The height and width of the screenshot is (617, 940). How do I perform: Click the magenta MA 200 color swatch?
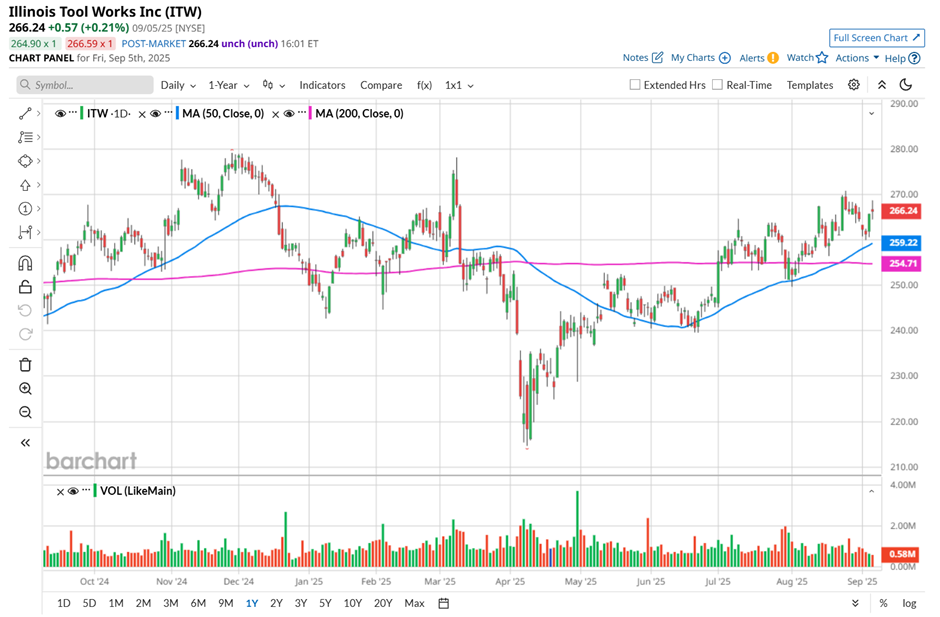[310, 113]
